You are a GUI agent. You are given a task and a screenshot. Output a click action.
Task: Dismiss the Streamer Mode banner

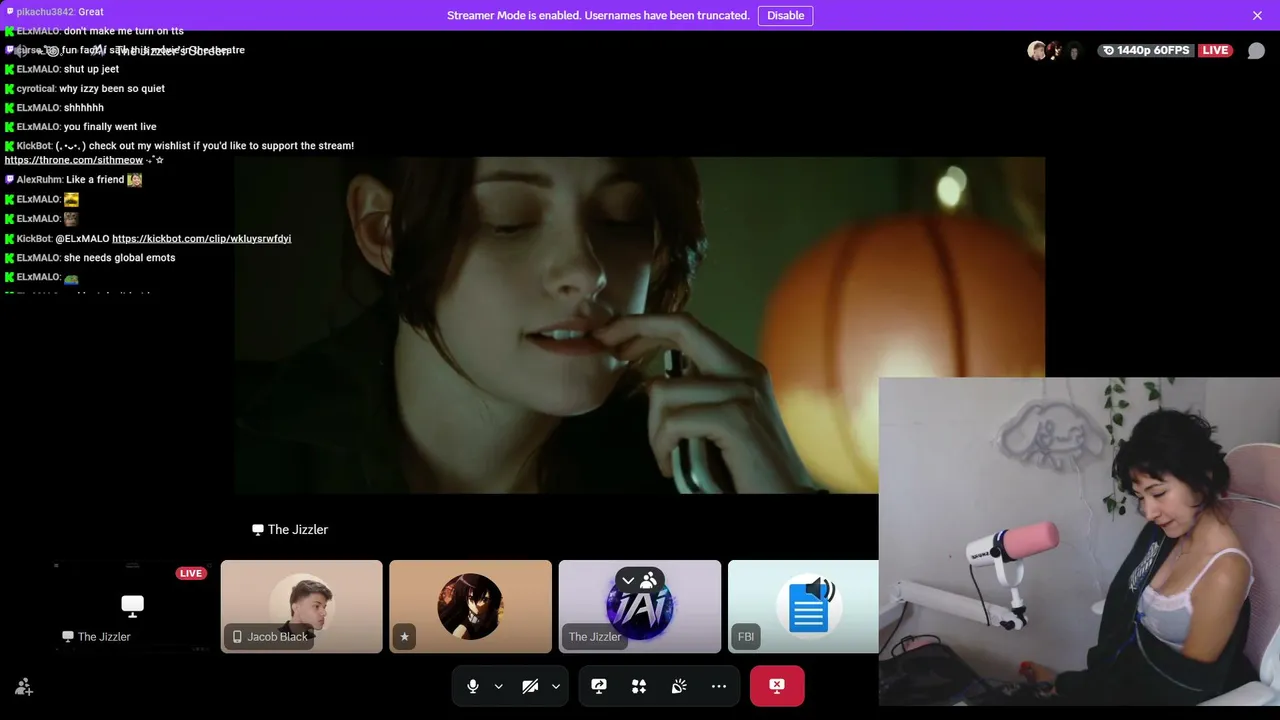point(1257,15)
